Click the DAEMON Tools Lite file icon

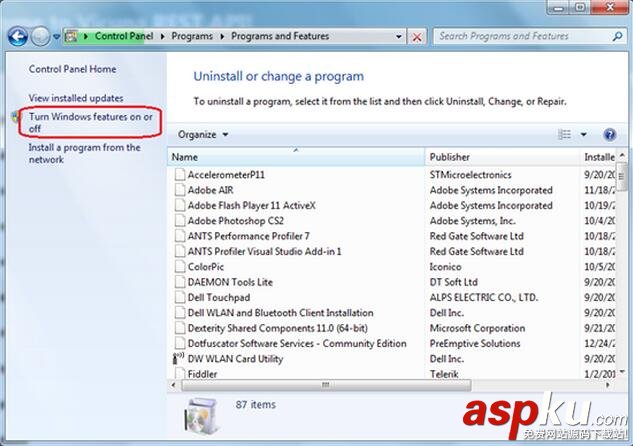(180, 282)
